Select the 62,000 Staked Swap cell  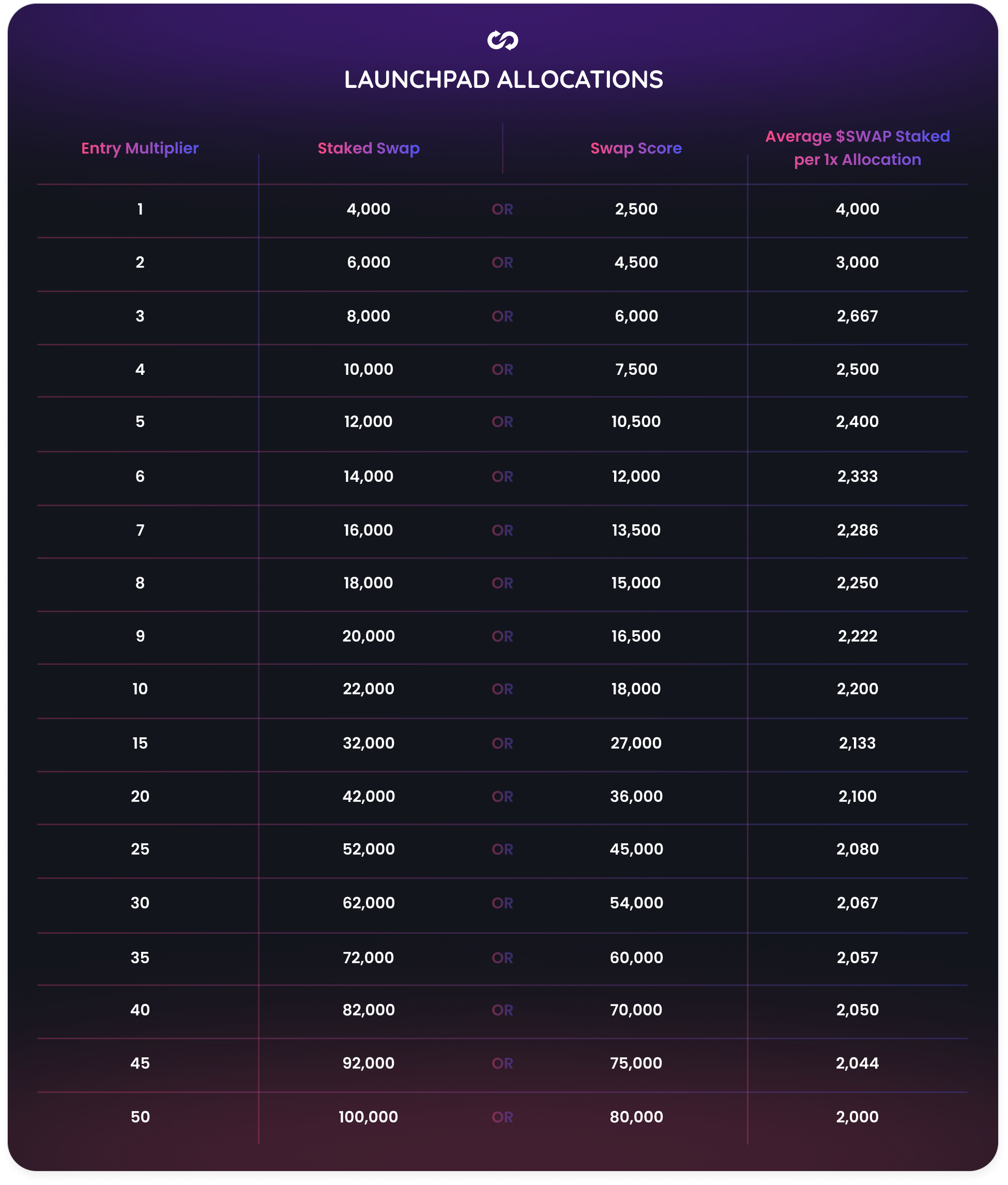coord(369,903)
